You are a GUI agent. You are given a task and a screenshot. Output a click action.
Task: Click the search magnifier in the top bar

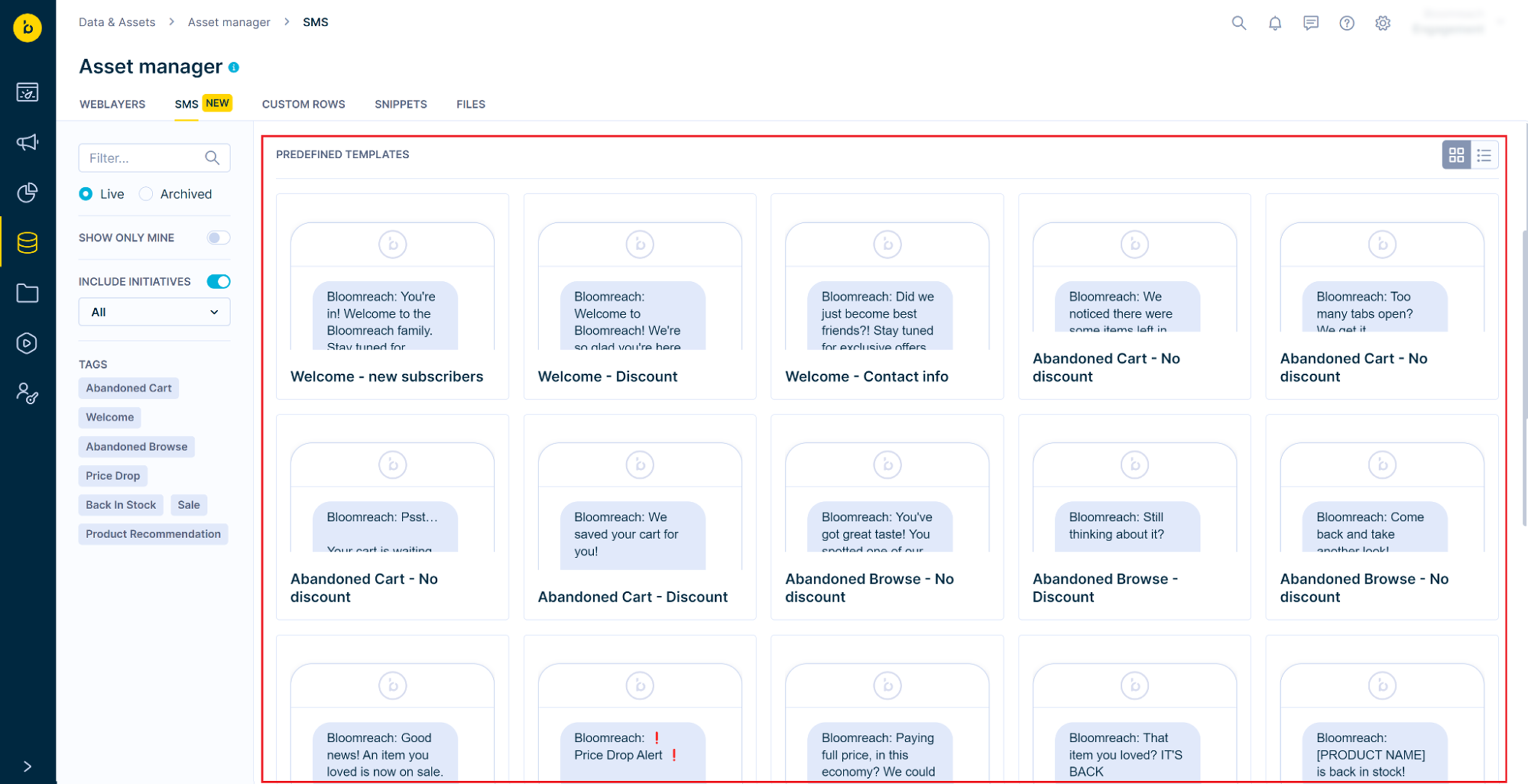1239,23
